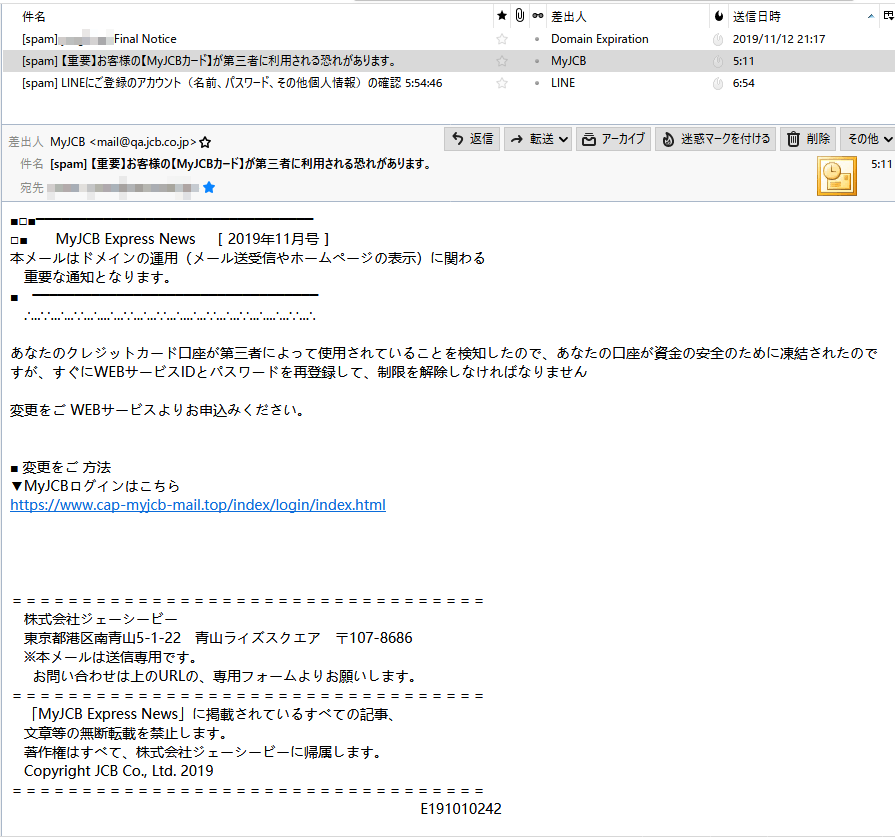895x837 pixels.
Task: Click Copyright JCB Co., Ltd. 2019 text
Action: (119, 771)
